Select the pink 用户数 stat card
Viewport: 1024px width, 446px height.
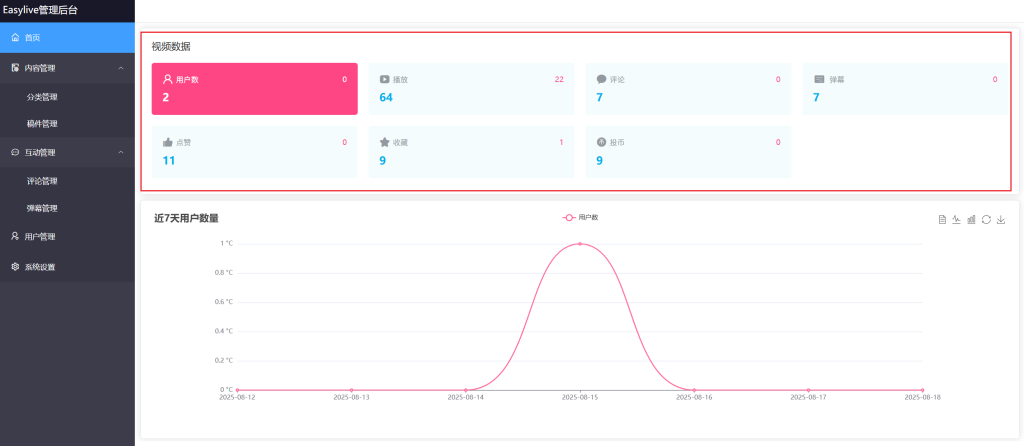254,89
